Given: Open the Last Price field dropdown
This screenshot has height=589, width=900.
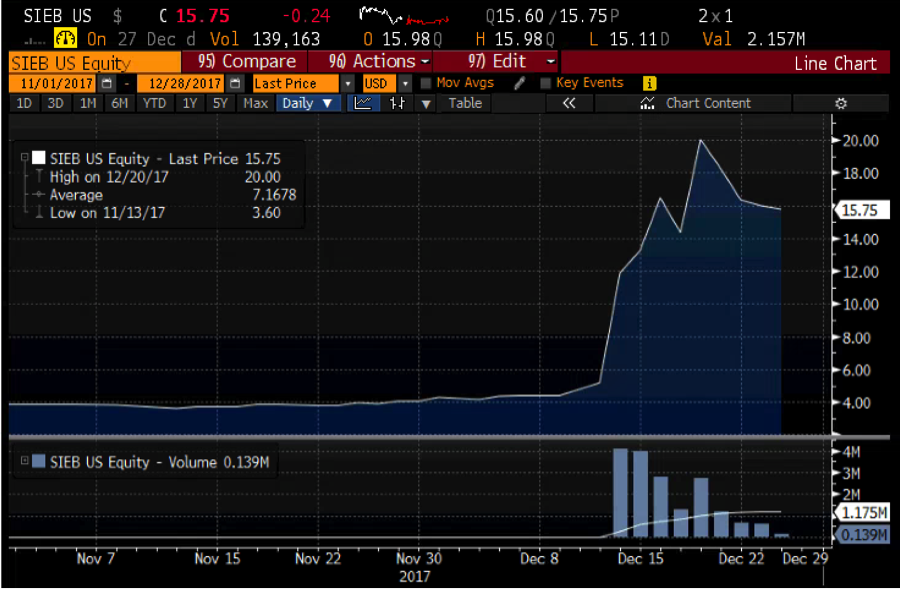Looking at the screenshot, I should [x=347, y=83].
